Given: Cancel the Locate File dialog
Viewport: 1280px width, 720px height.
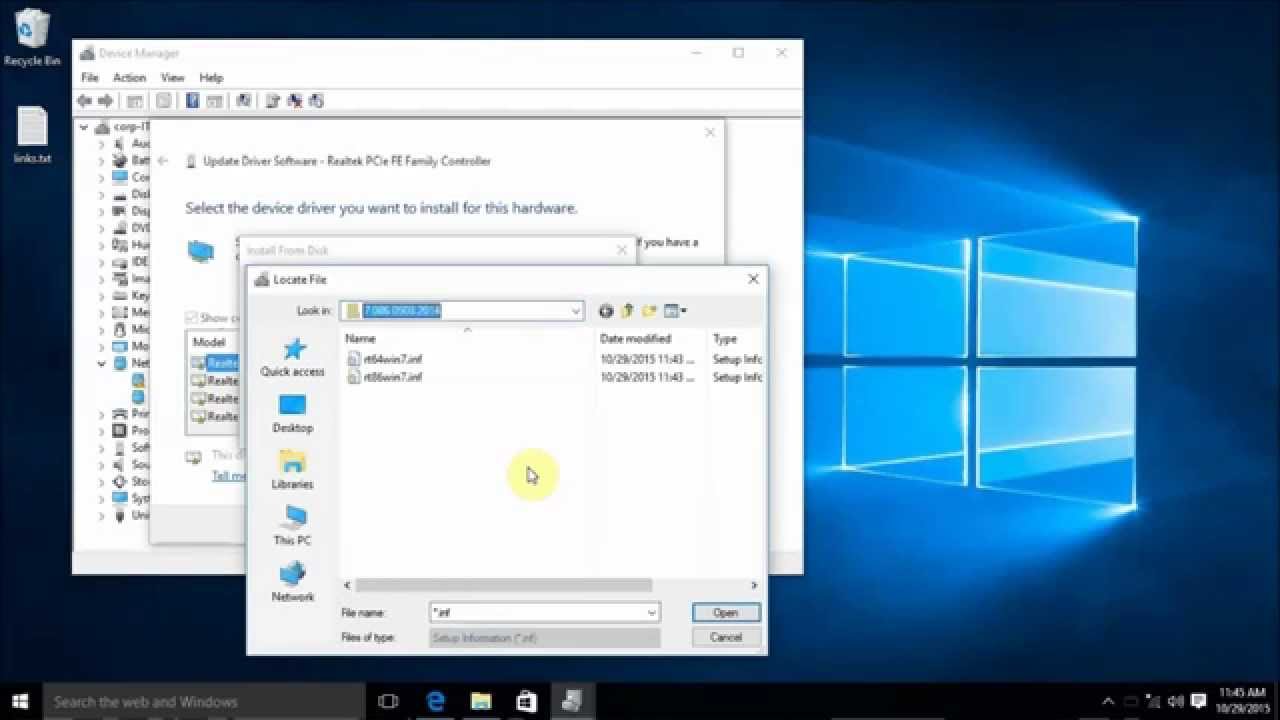Looking at the screenshot, I should [726, 637].
